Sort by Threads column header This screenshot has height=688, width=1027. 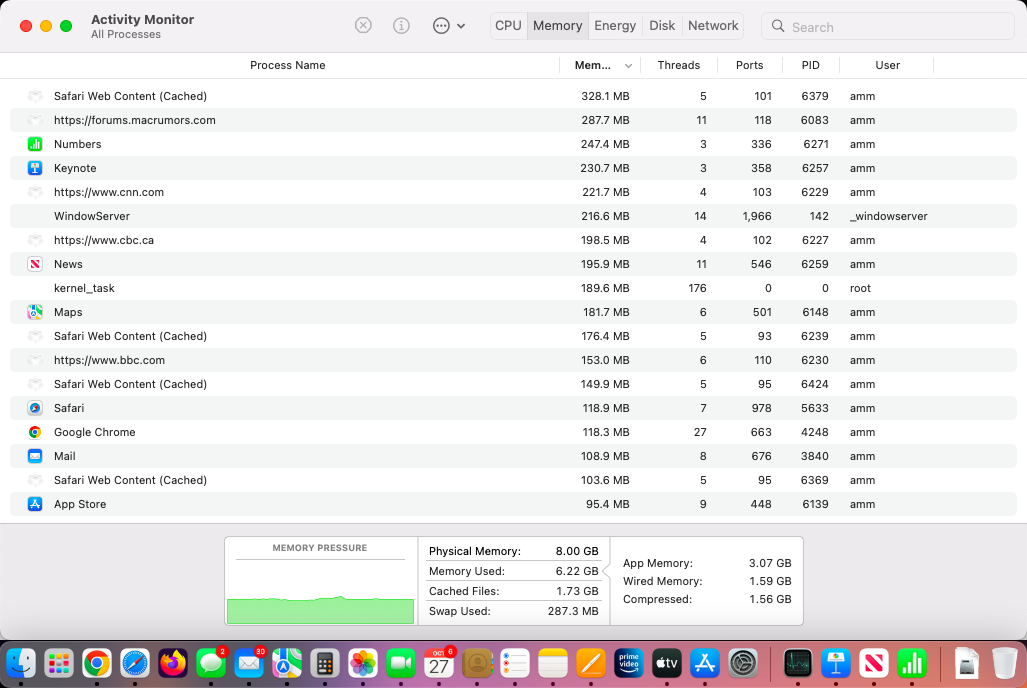click(x=679, y=65)
